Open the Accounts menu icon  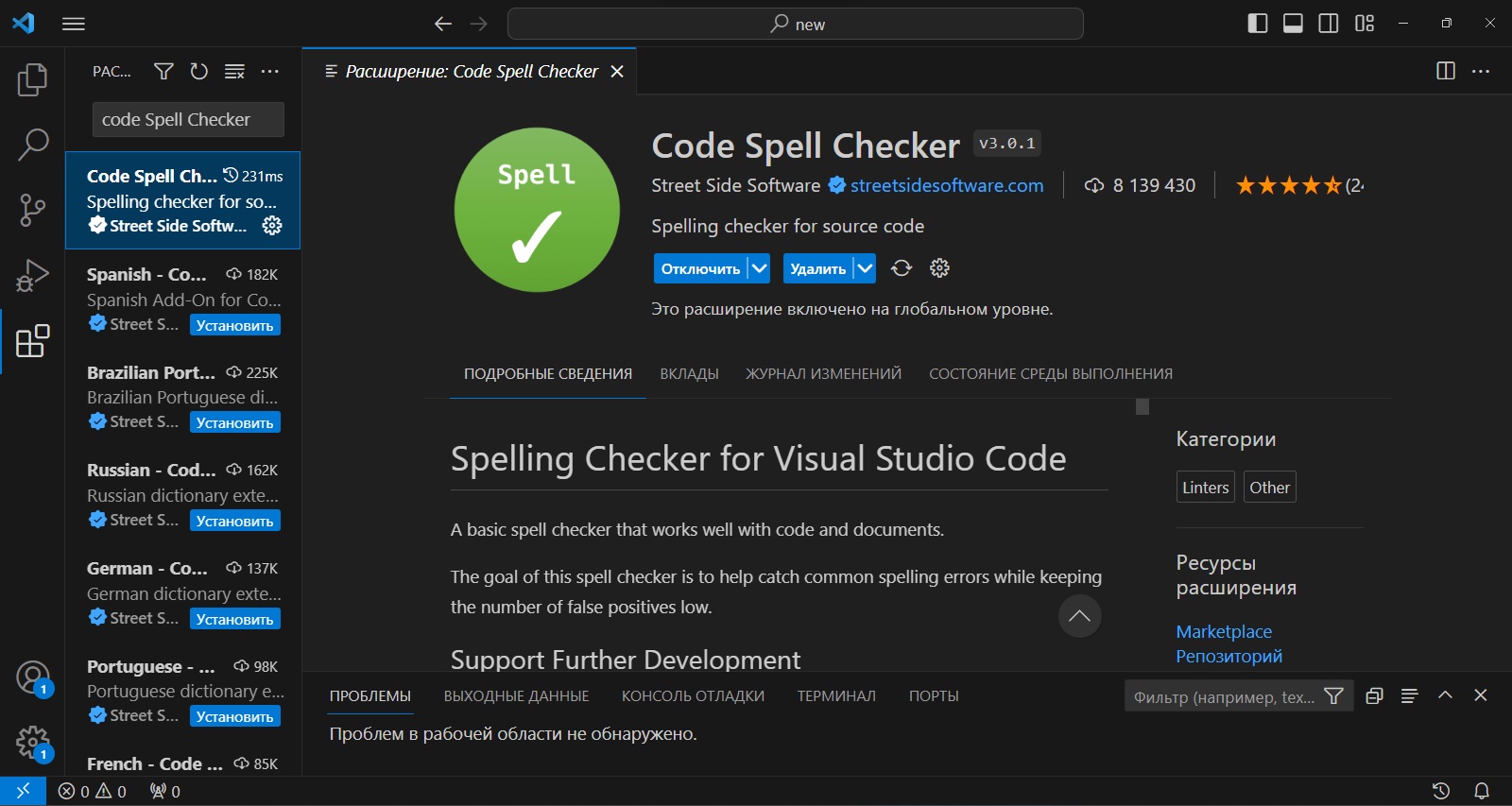click(32, 677)
